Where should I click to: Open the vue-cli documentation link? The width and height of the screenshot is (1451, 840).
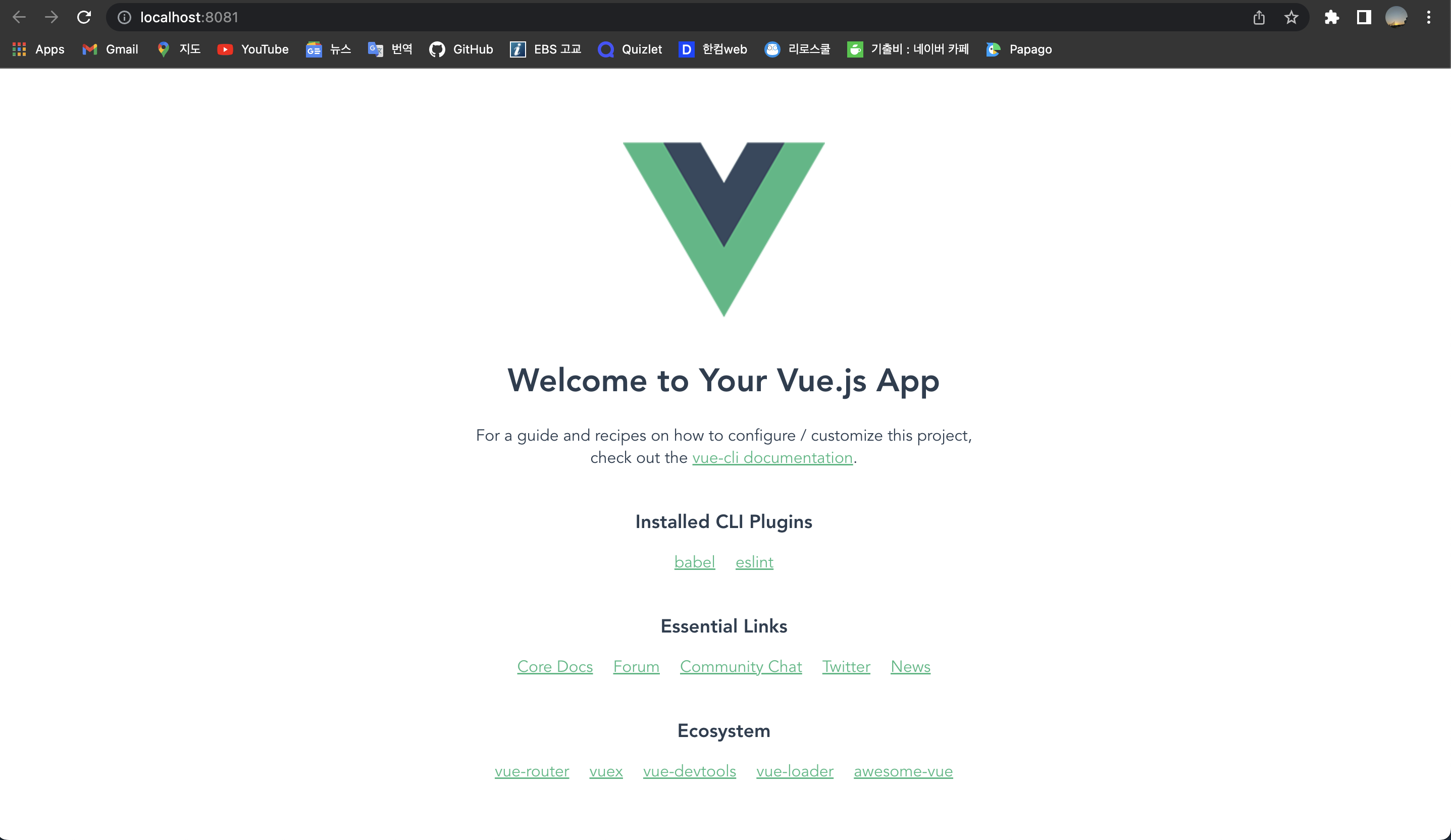pyautogui.click(x=772, y=458)
